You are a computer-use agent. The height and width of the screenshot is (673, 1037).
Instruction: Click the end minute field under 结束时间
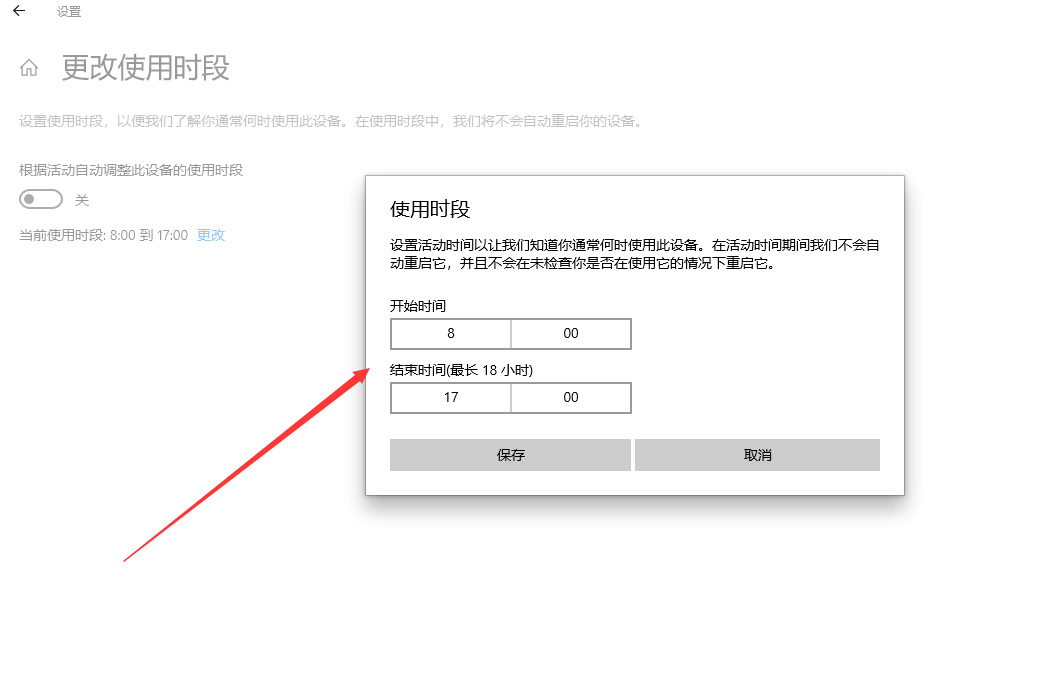point(570,397)
